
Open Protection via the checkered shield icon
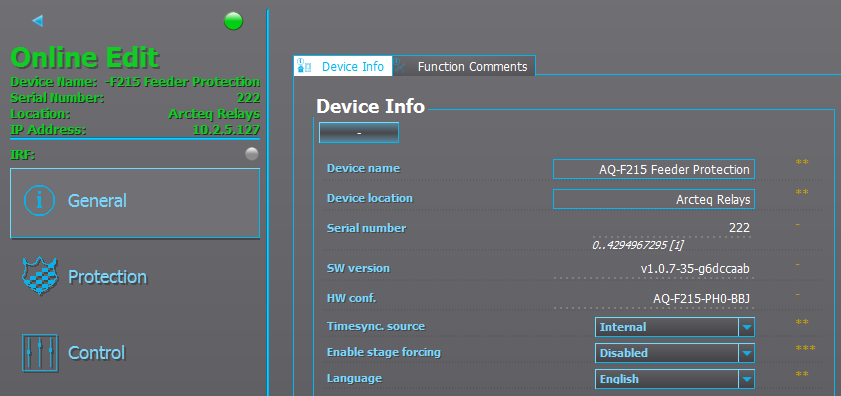click(x=40, y=276)
